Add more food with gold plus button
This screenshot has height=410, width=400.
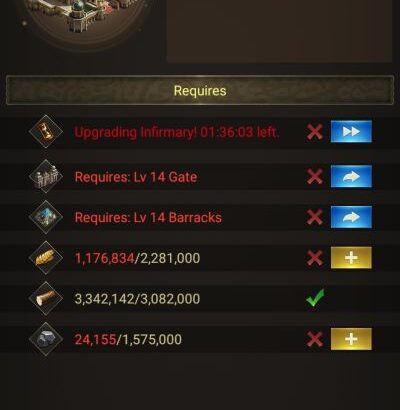[351, 258]
